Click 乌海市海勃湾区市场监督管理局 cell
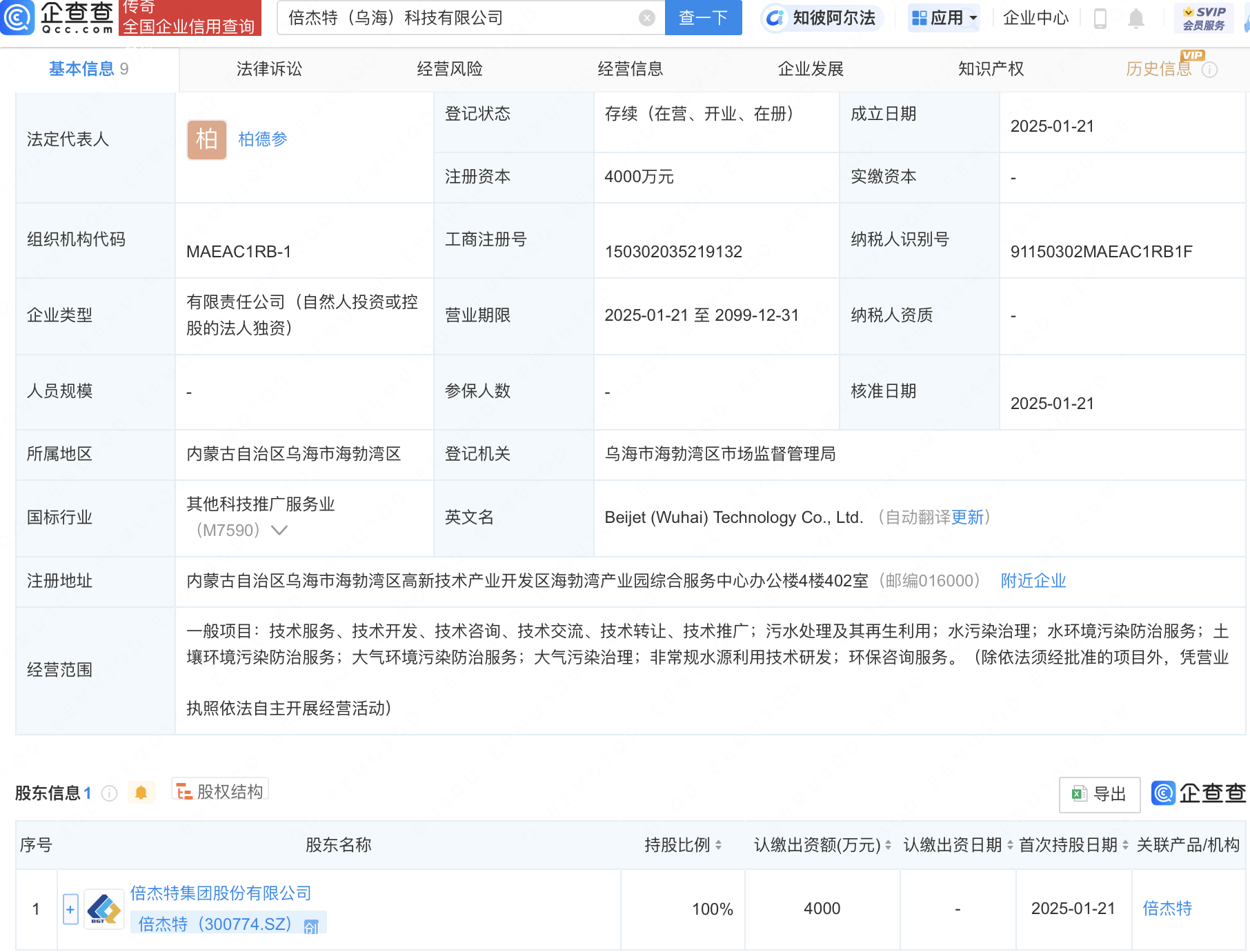Viewport: 1250px width, 952px height. coord(720,454)
